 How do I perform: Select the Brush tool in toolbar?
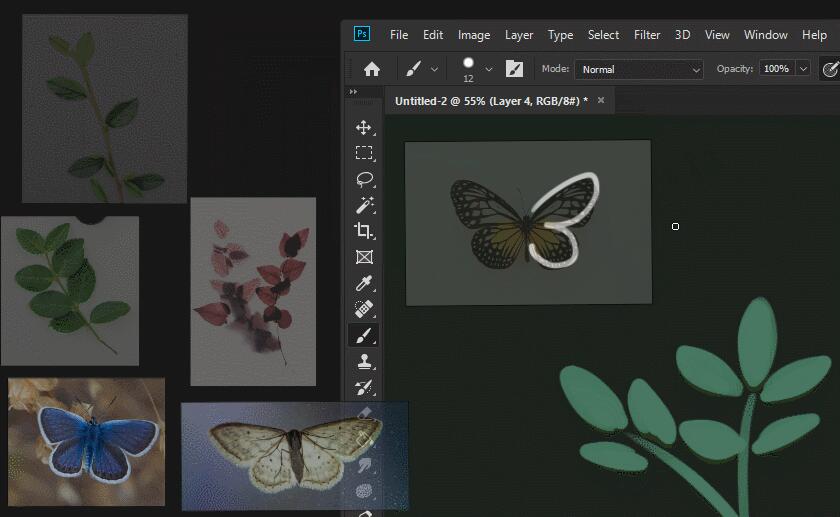pos(364,335)
